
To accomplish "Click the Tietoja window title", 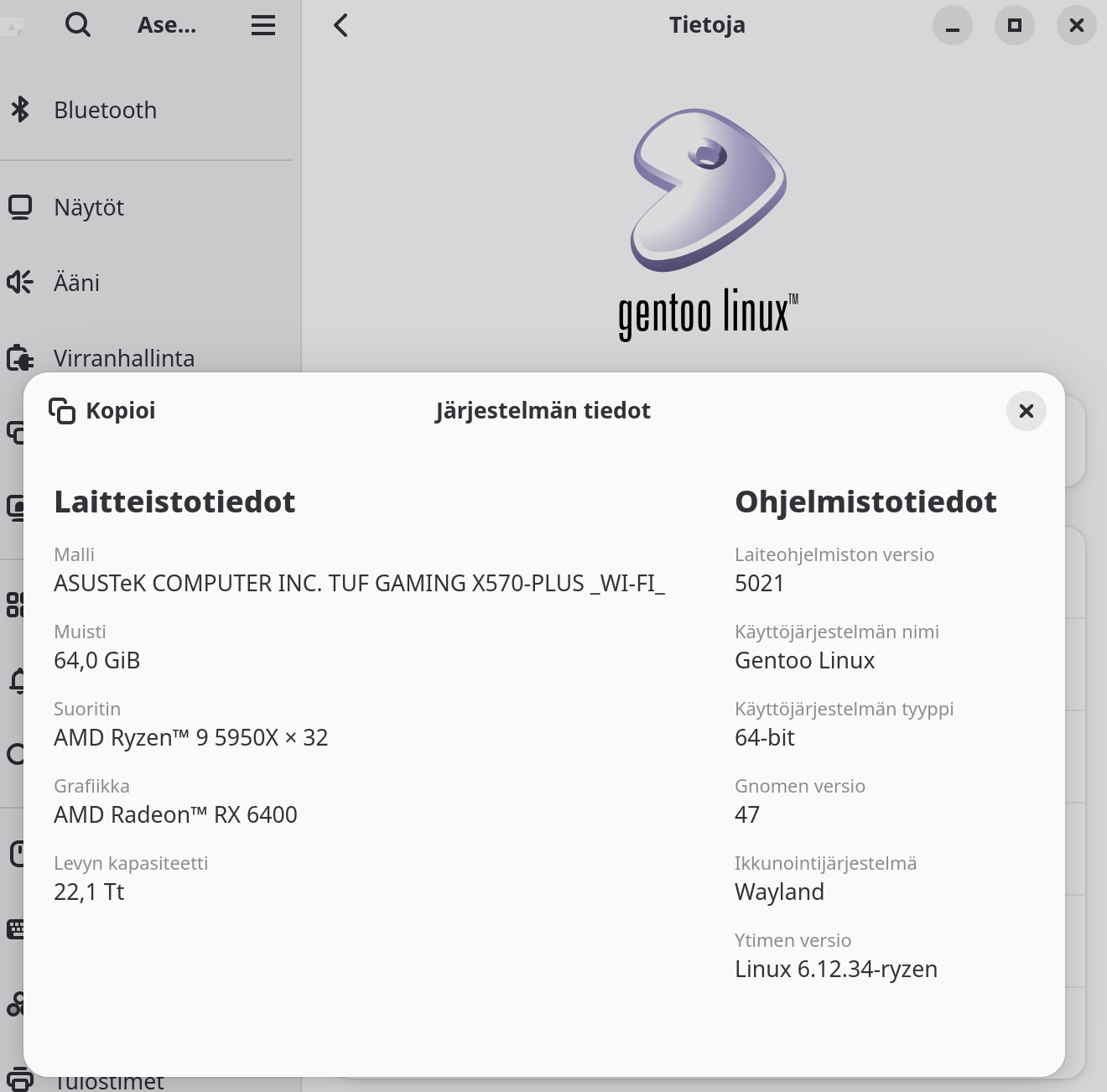I will click(x=707, y=25).
